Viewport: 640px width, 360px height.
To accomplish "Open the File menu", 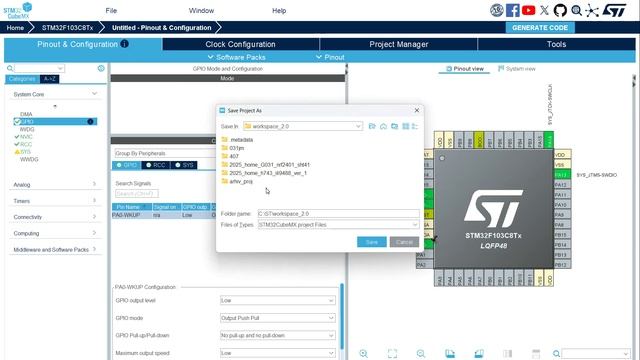I will (111, 11).
